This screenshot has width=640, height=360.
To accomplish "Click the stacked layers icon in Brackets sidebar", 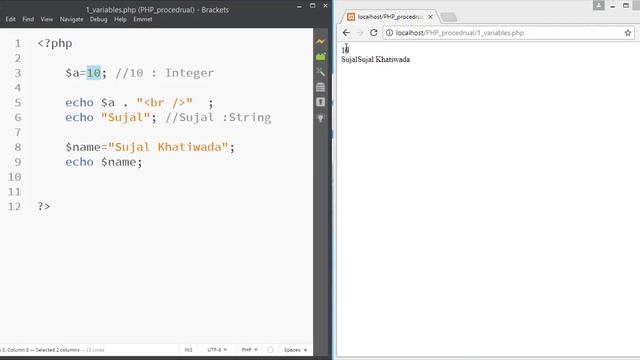I will [x=321, y=87].
